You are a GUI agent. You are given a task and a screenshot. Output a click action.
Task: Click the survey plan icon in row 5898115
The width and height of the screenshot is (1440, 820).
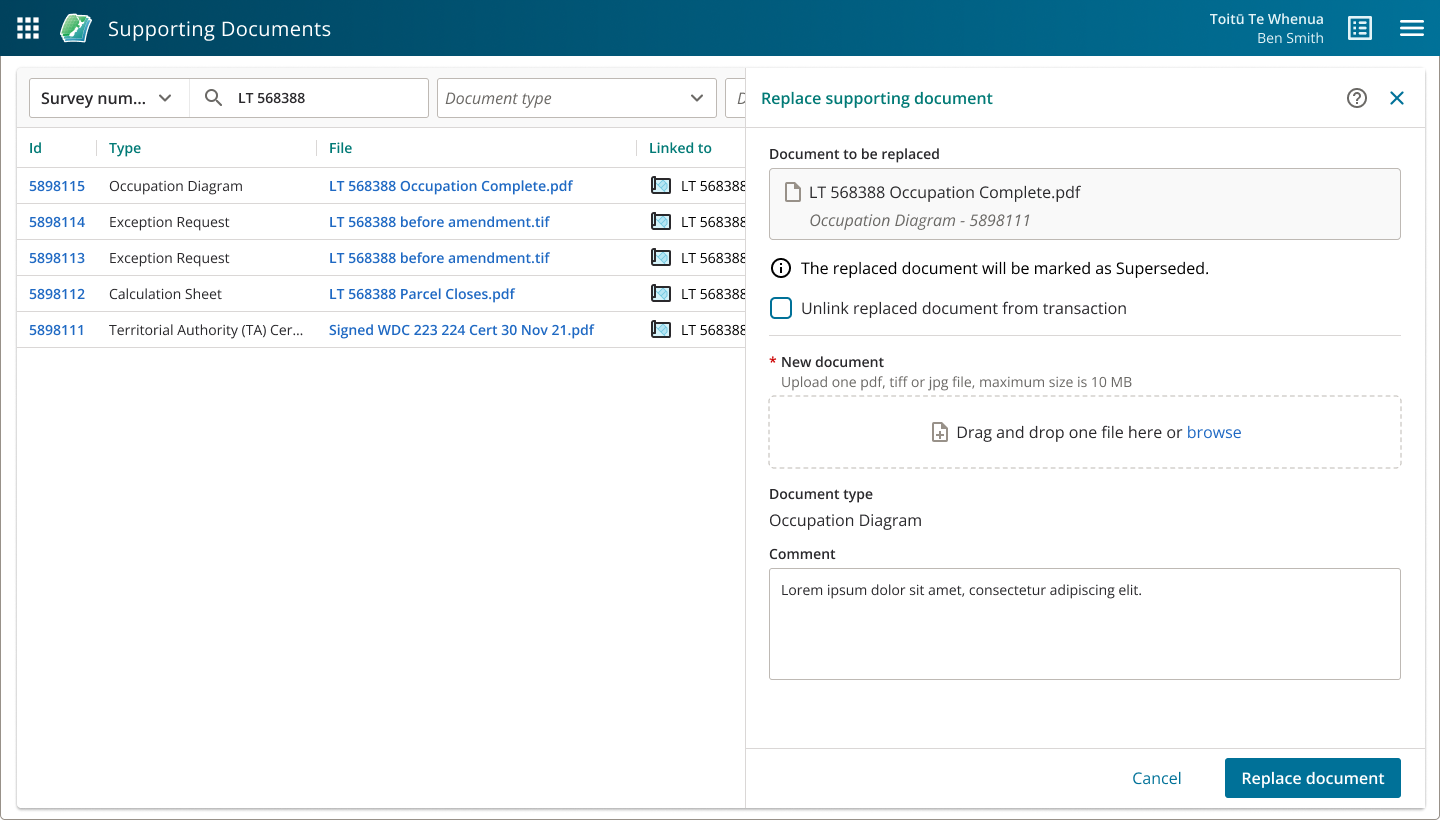[660, 186]
